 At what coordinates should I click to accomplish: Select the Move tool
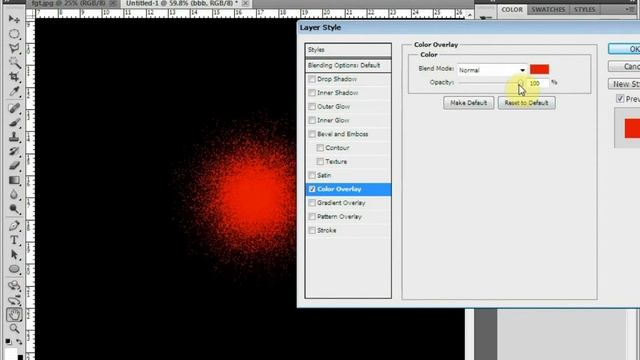[14, 19]
